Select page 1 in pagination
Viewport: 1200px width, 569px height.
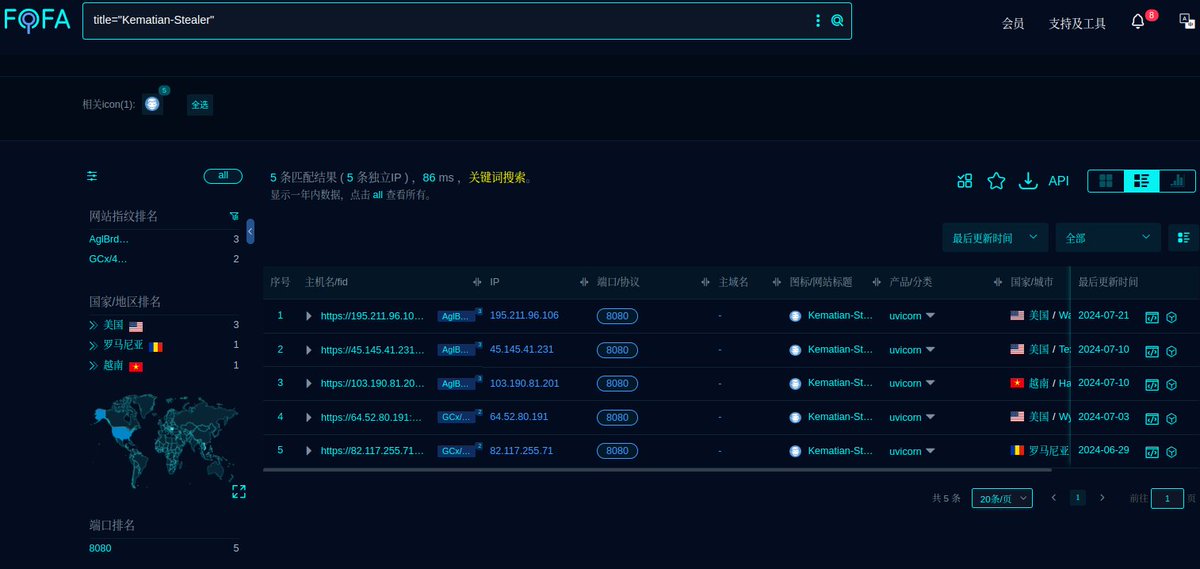pos(1078,497)
